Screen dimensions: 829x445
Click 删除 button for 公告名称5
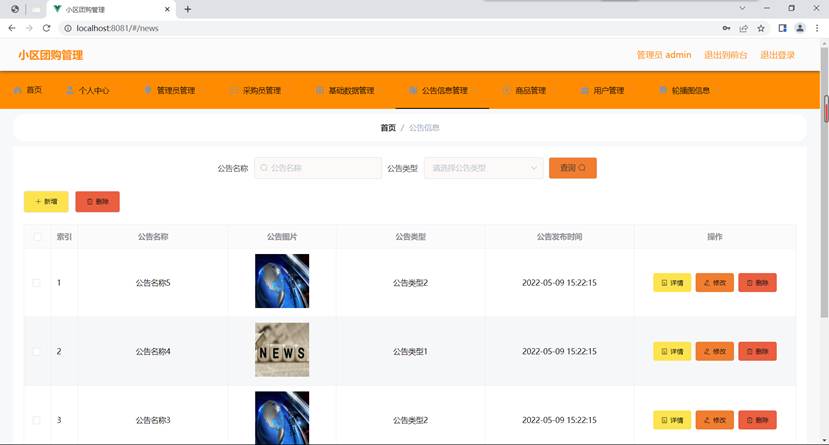pos(757,283)
